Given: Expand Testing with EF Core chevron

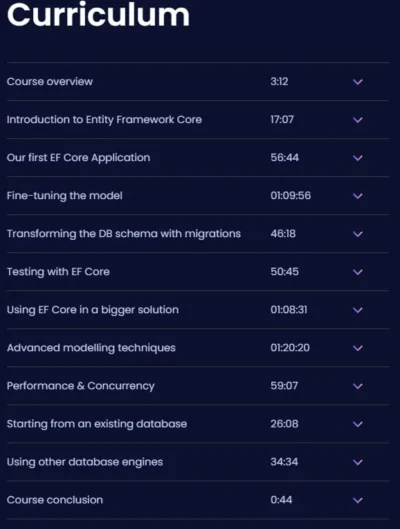Looking at the screenshot, I should [358, 272].
